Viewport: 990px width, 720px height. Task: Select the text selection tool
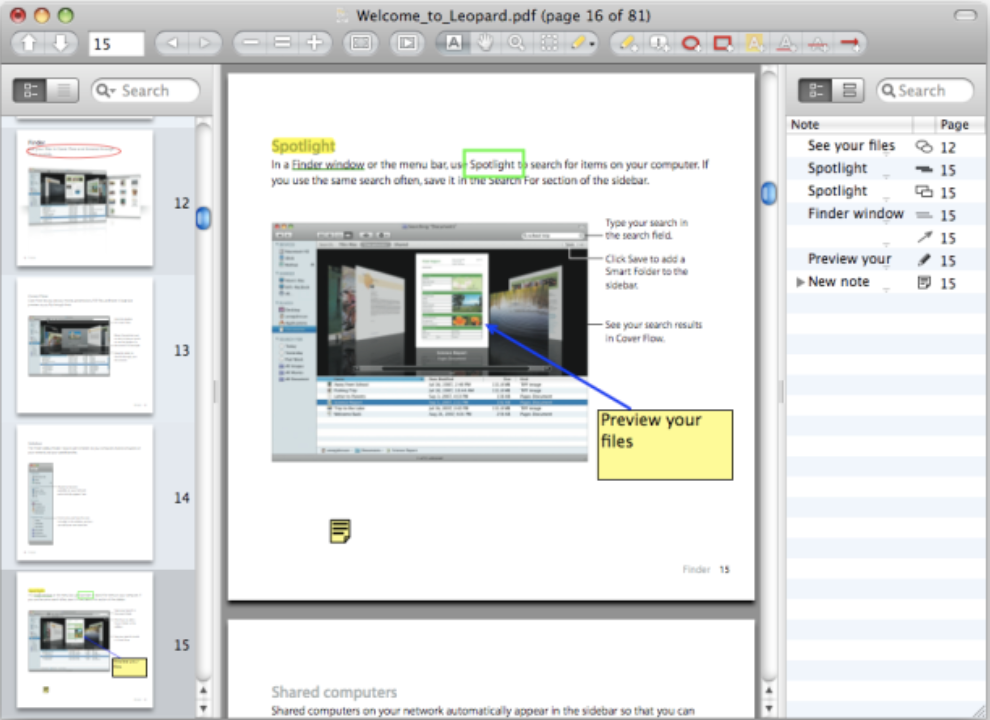tap(453, 43)
